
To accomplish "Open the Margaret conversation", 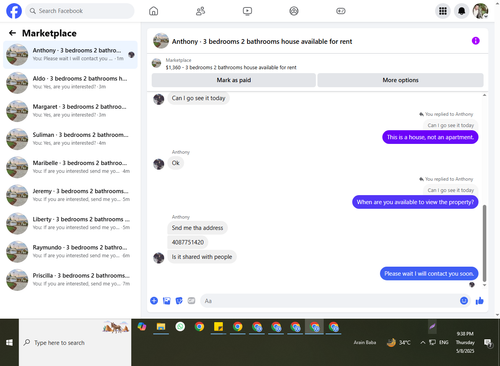I will [x=70, y=111].
